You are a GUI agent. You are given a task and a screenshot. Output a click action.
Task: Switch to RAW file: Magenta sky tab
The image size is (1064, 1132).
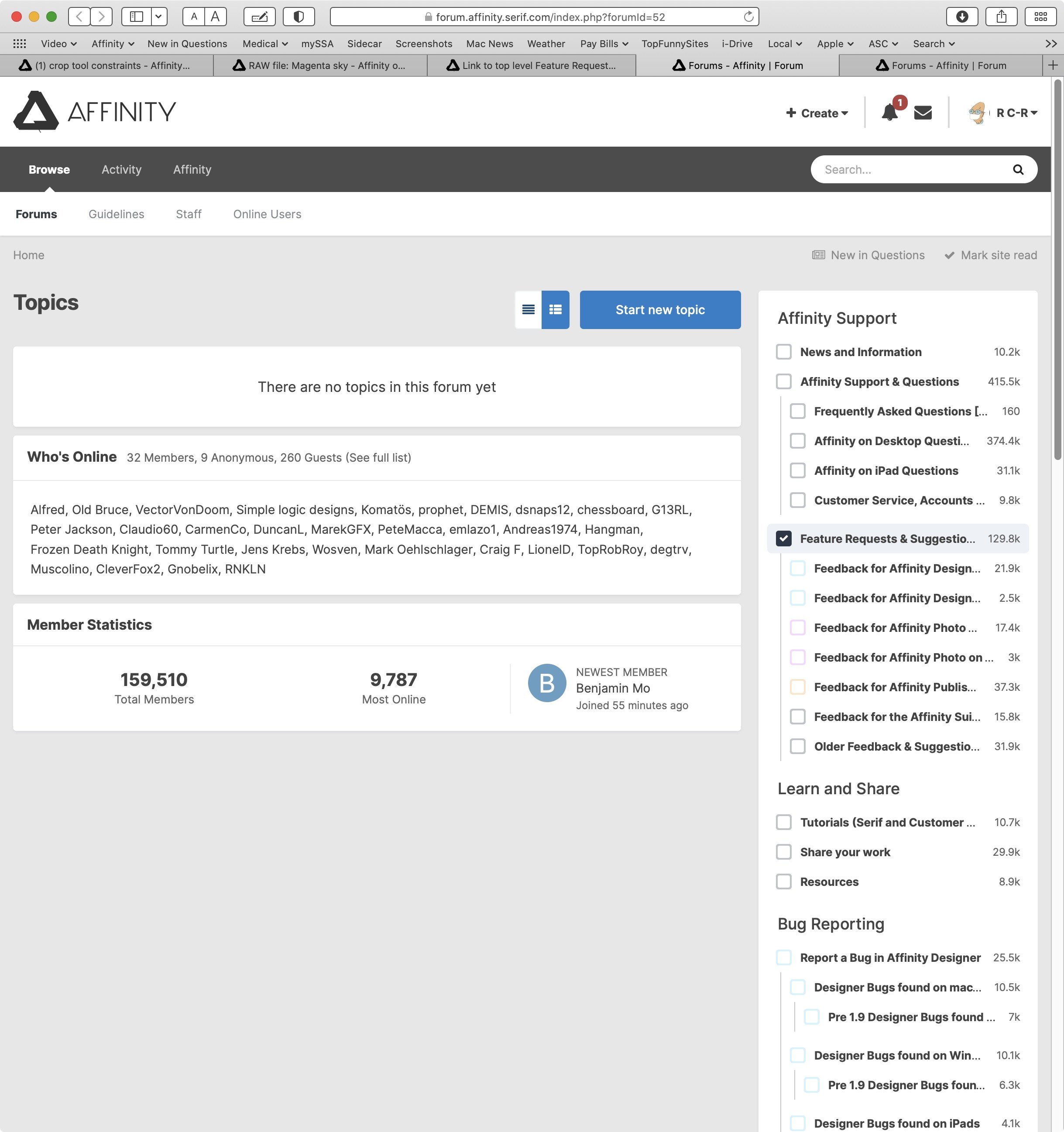pos(320,65)
